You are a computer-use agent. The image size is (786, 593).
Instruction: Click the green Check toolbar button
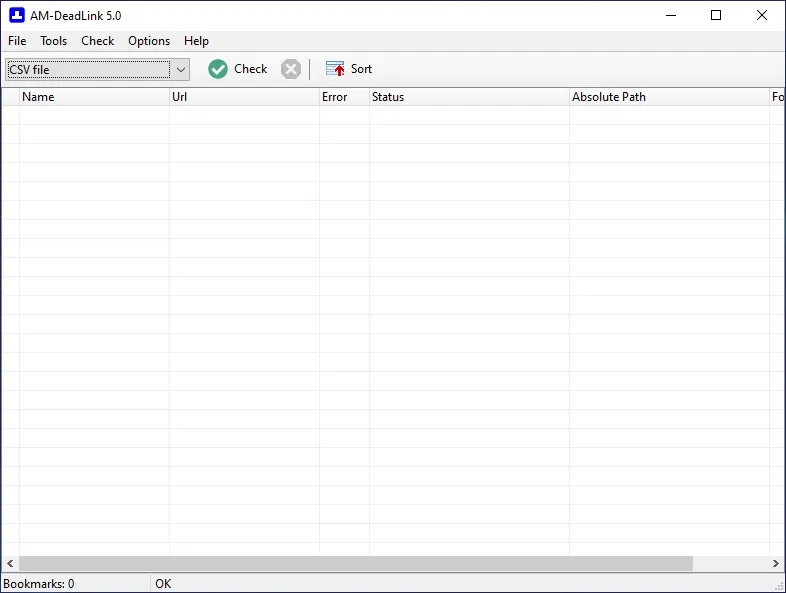238,69
